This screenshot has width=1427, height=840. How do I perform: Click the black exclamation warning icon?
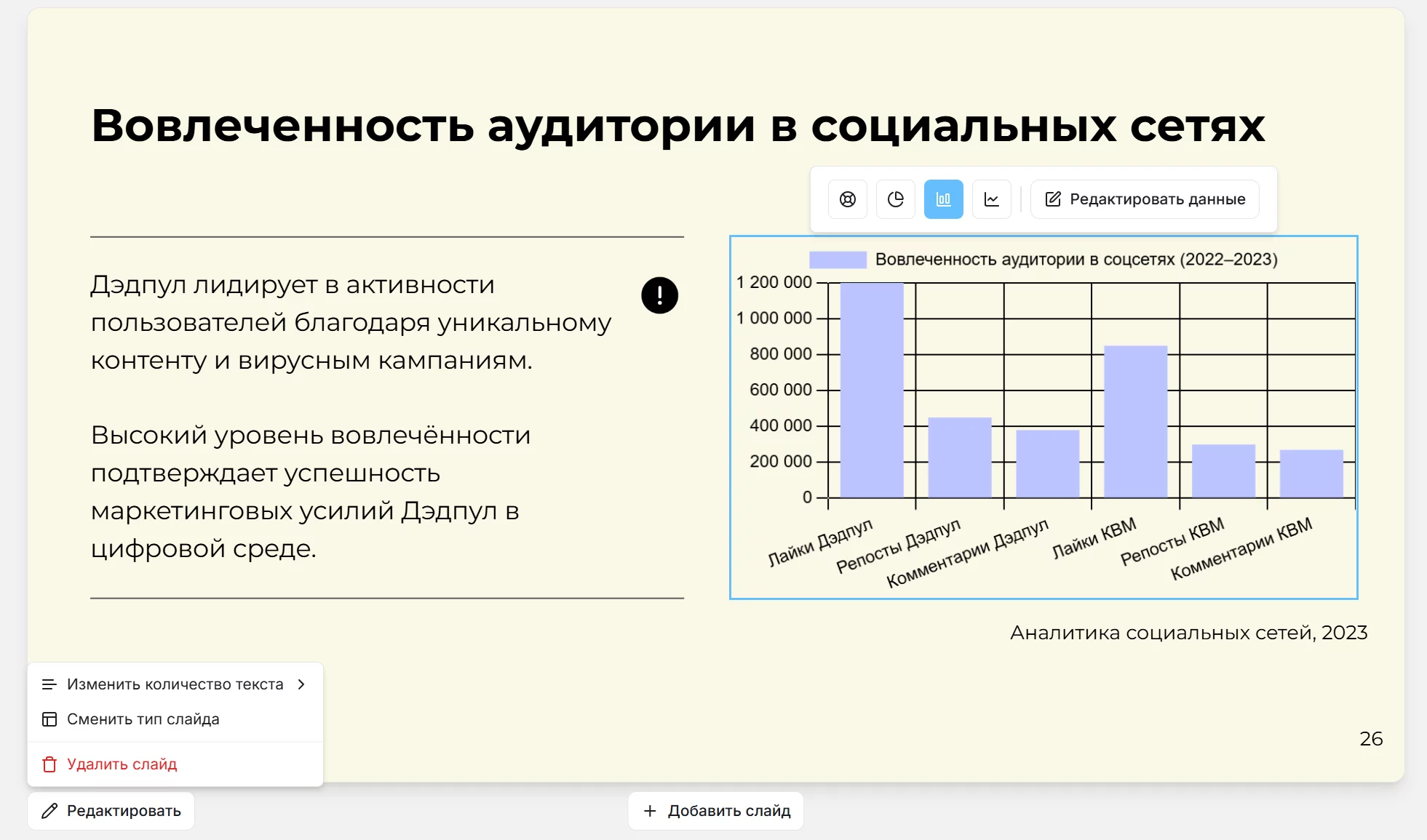pyautogui.click(x=659, y=295)
